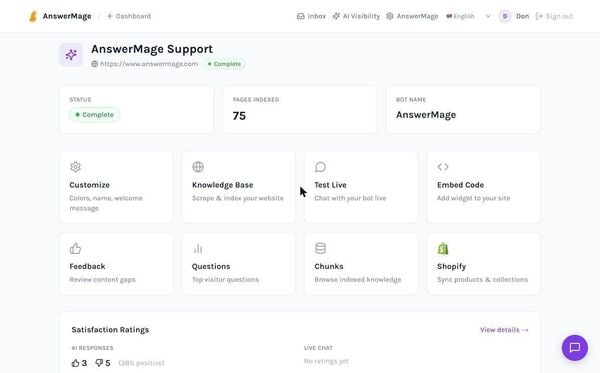
Task: Open the Feedback card
Action: (x=116, y=263)
